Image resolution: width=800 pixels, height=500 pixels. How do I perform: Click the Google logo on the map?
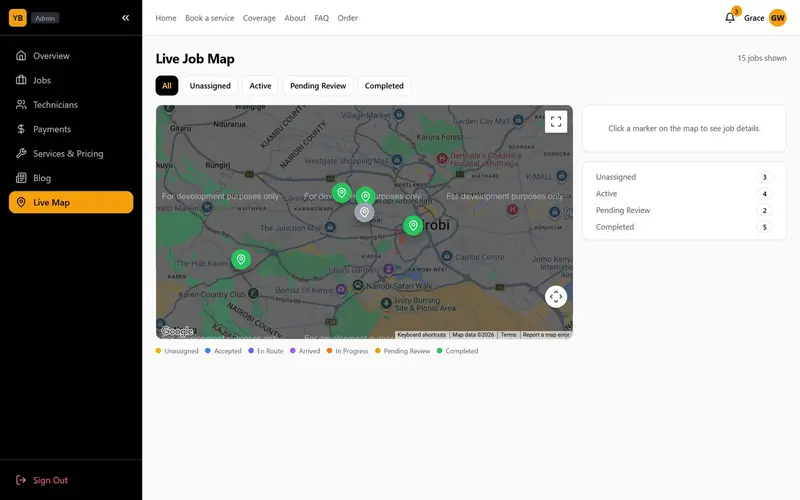click(x=177, y=331)
